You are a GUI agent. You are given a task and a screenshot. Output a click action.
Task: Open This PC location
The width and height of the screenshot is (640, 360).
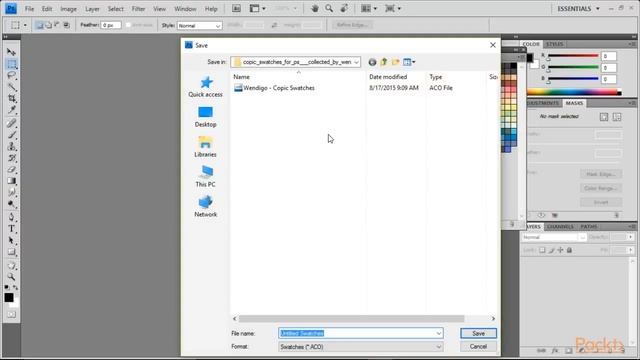205,176
